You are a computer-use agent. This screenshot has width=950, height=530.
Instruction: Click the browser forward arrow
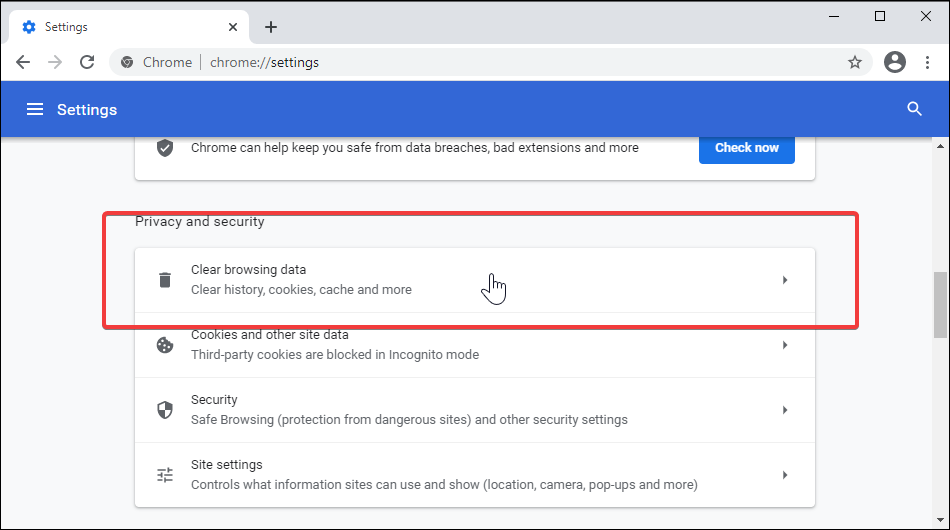pos(55,62)
